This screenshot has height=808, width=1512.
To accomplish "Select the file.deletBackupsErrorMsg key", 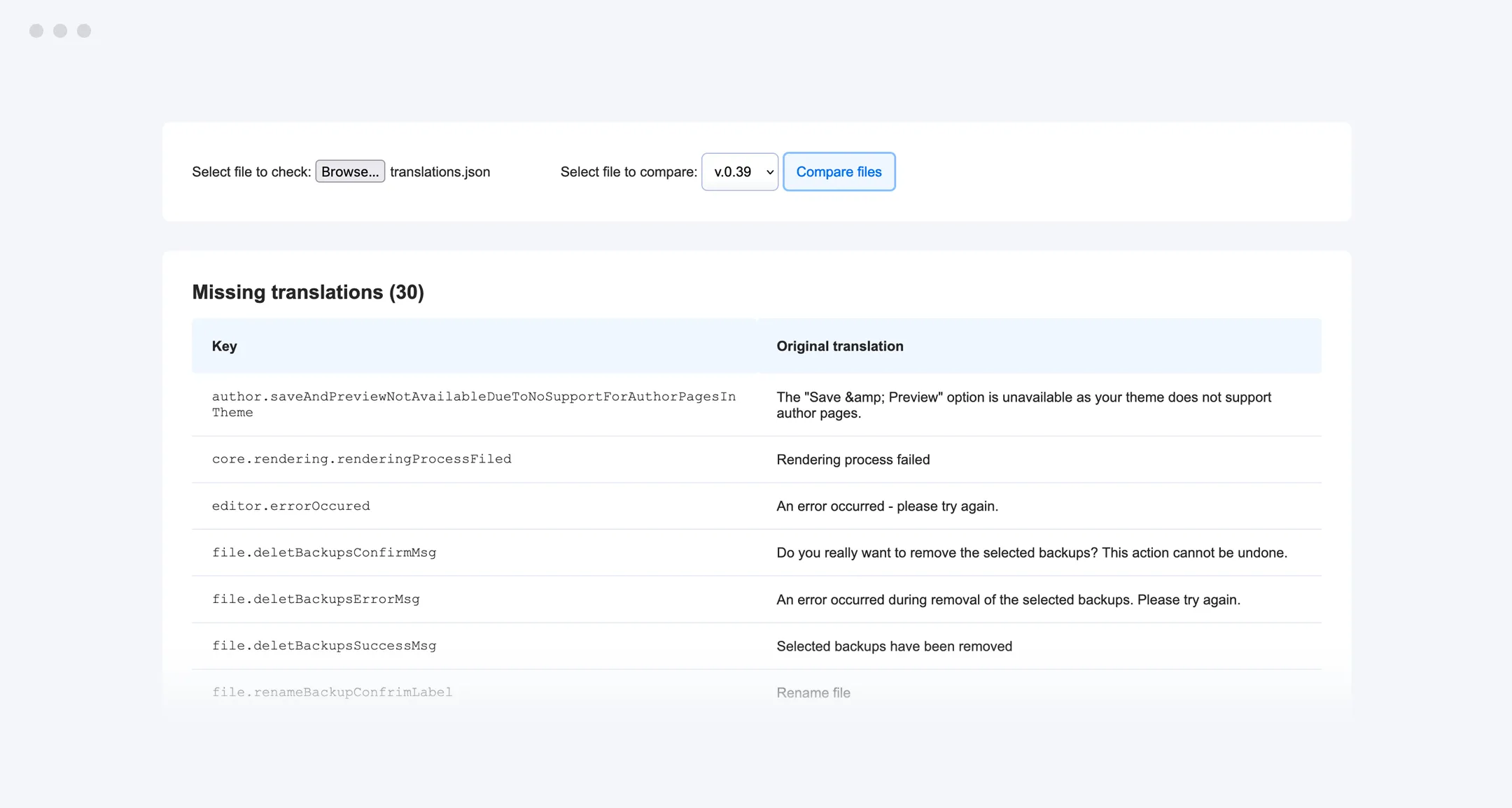I will click(316, 599).
